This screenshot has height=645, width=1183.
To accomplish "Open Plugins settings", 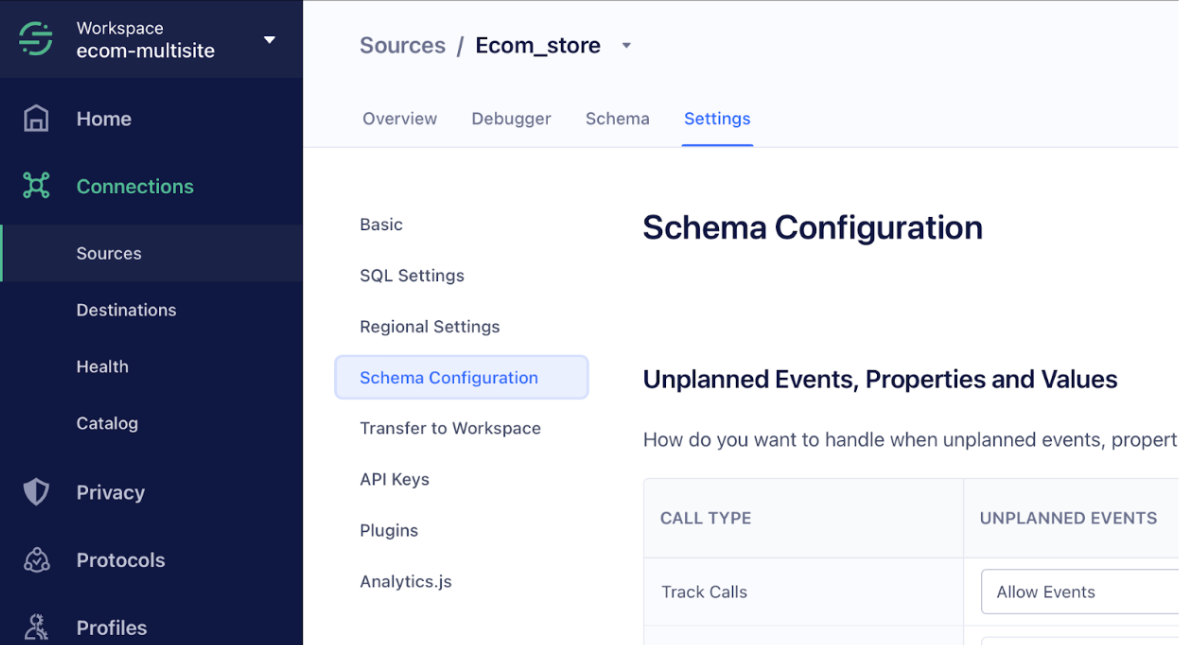I will 389,530.
